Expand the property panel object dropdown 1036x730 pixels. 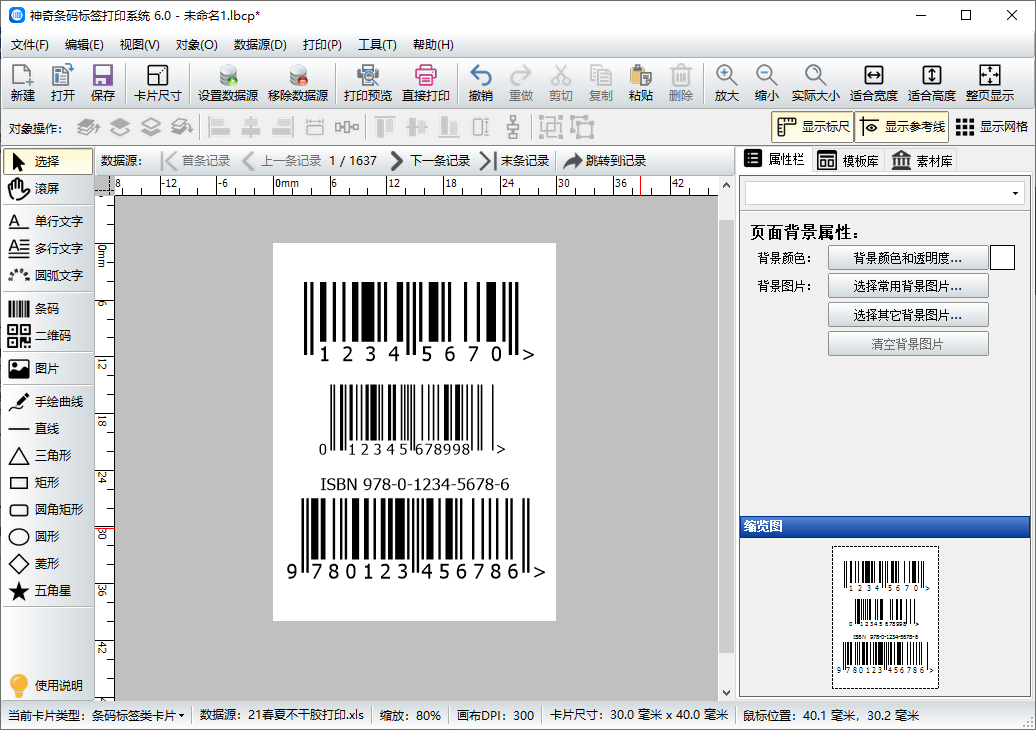pos(1016,193)
